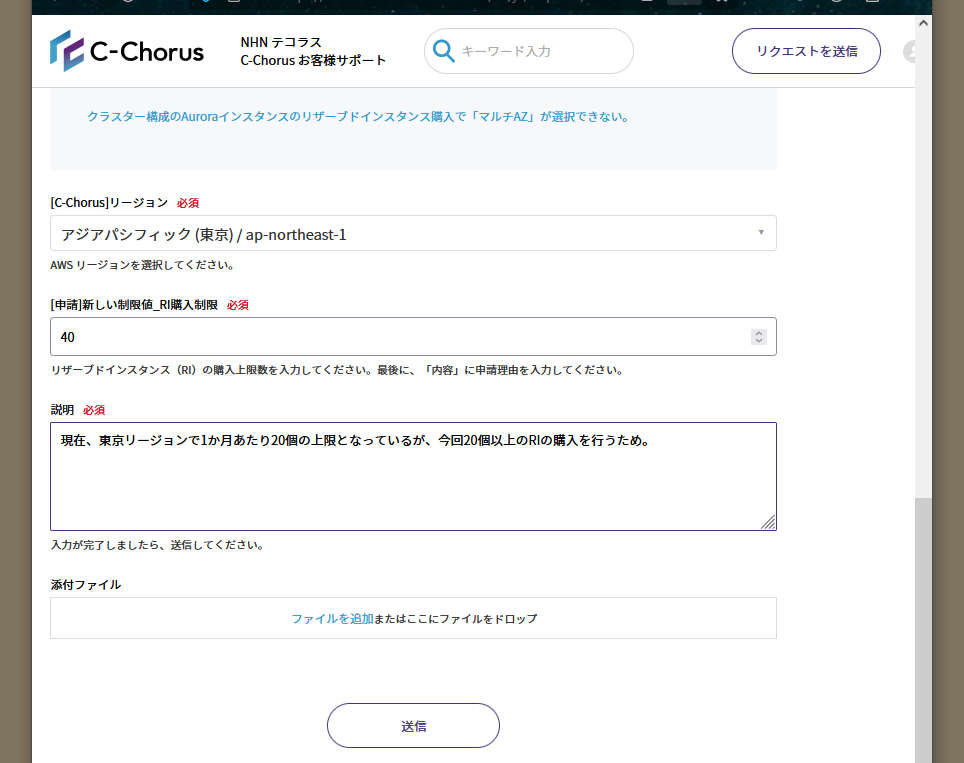
Task: Grab the description textarea resize handle
Action: point(768,522)
